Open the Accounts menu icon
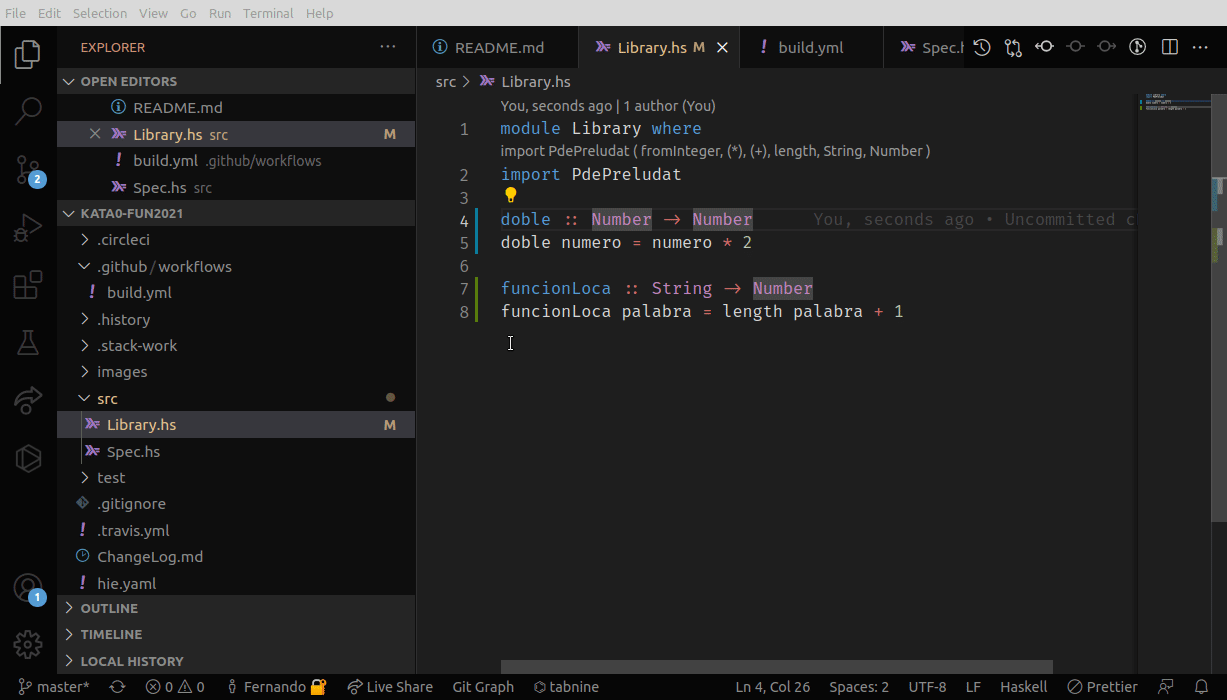This screenshot has height=700, width=1227. 28,588
